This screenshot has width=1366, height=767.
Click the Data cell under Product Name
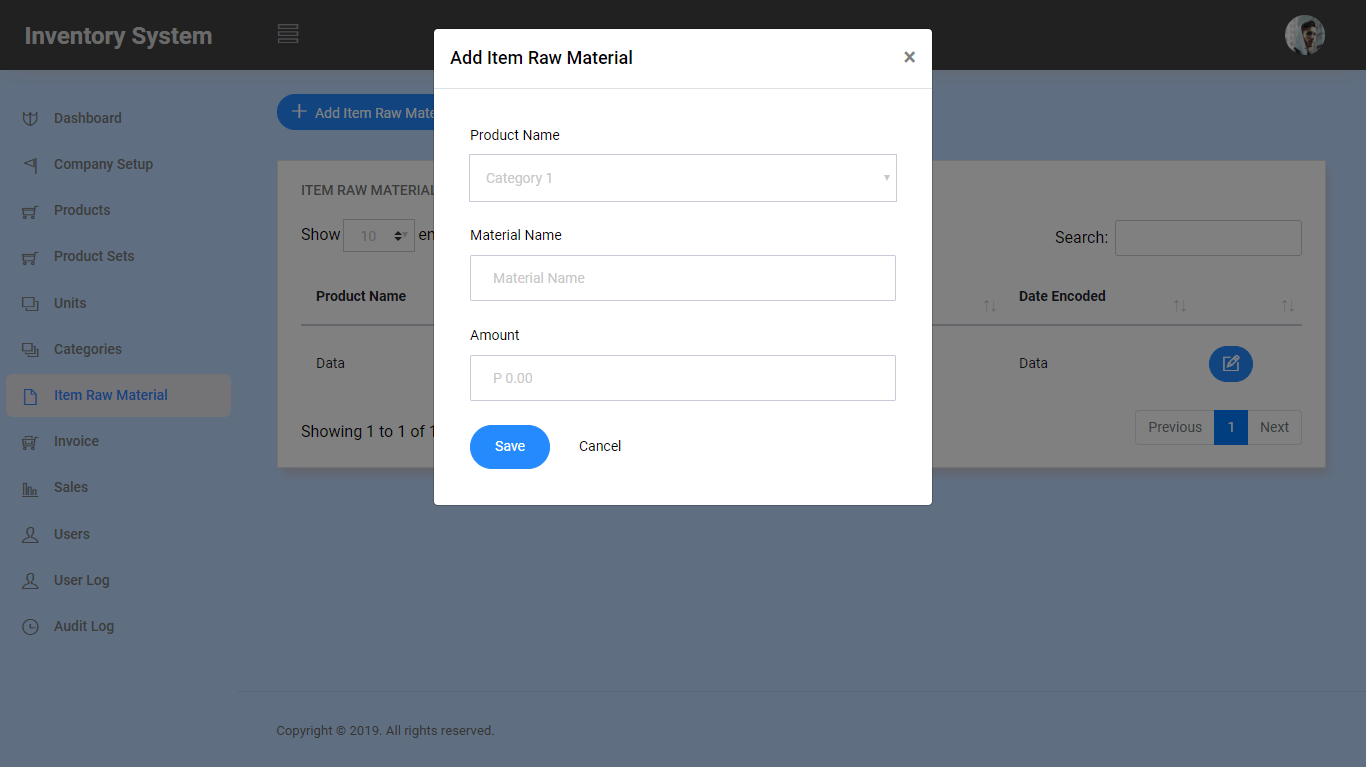(x=330, y=363)
